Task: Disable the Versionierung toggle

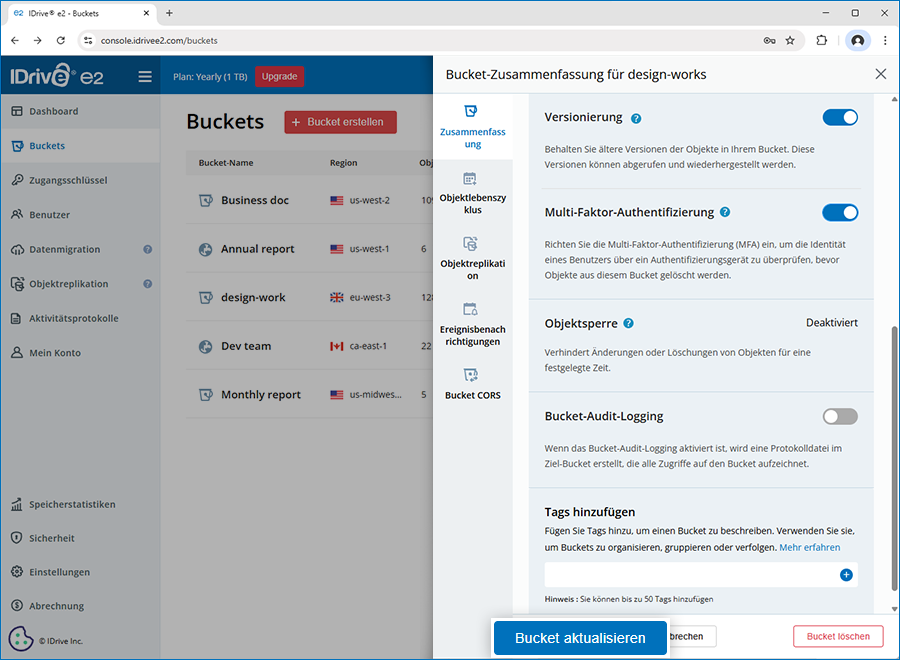Action: (x=840, y=118)
